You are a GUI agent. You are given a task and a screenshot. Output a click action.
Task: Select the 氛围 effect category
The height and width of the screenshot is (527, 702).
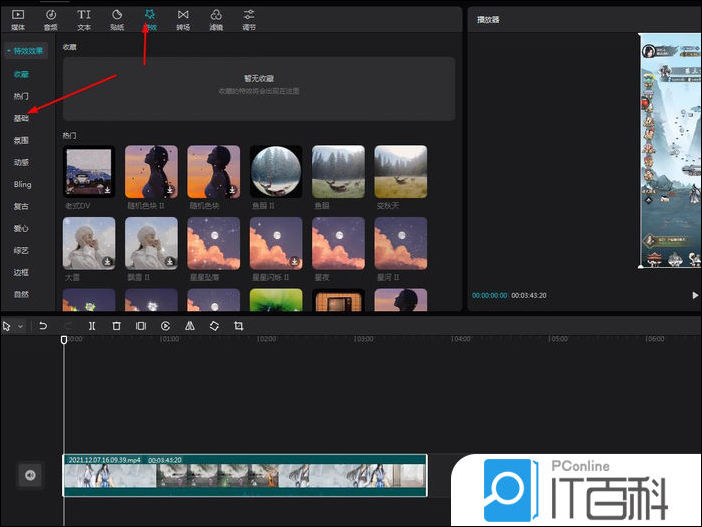pyautogui.click(x=22, y=140)
